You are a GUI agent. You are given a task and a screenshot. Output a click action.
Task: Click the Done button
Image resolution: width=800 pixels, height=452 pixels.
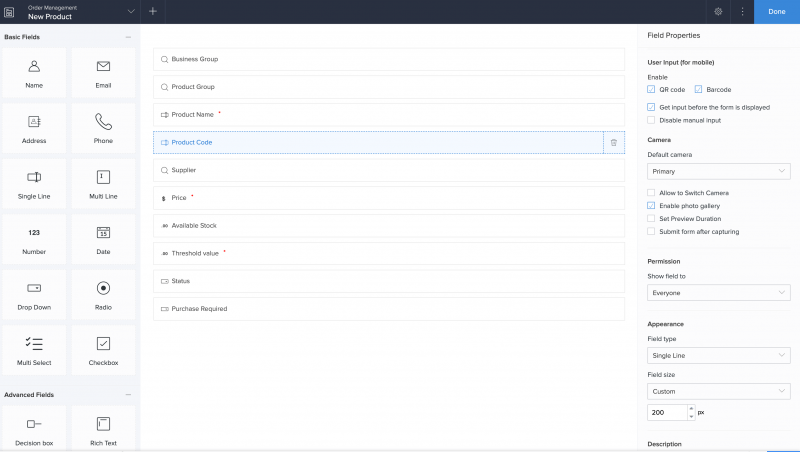pyautogui.click(x=776, y=12)
